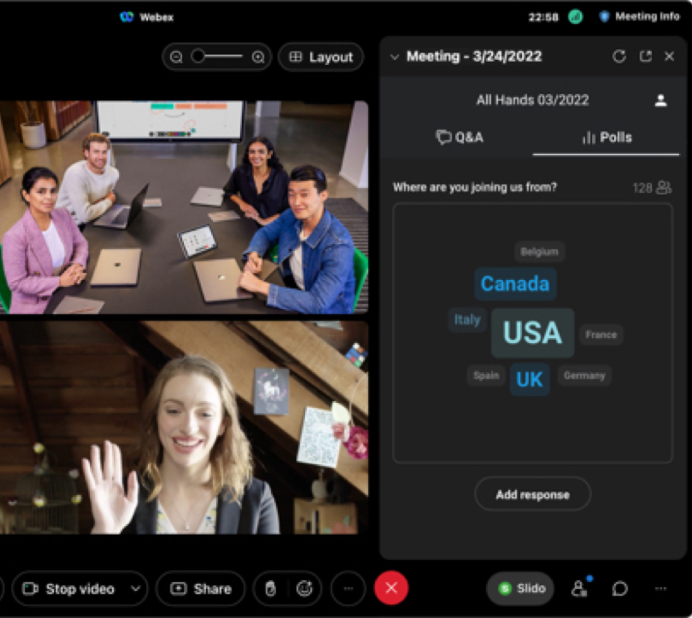
Task: Open Meeting Info in title bar
Action: tap(638, 16)
